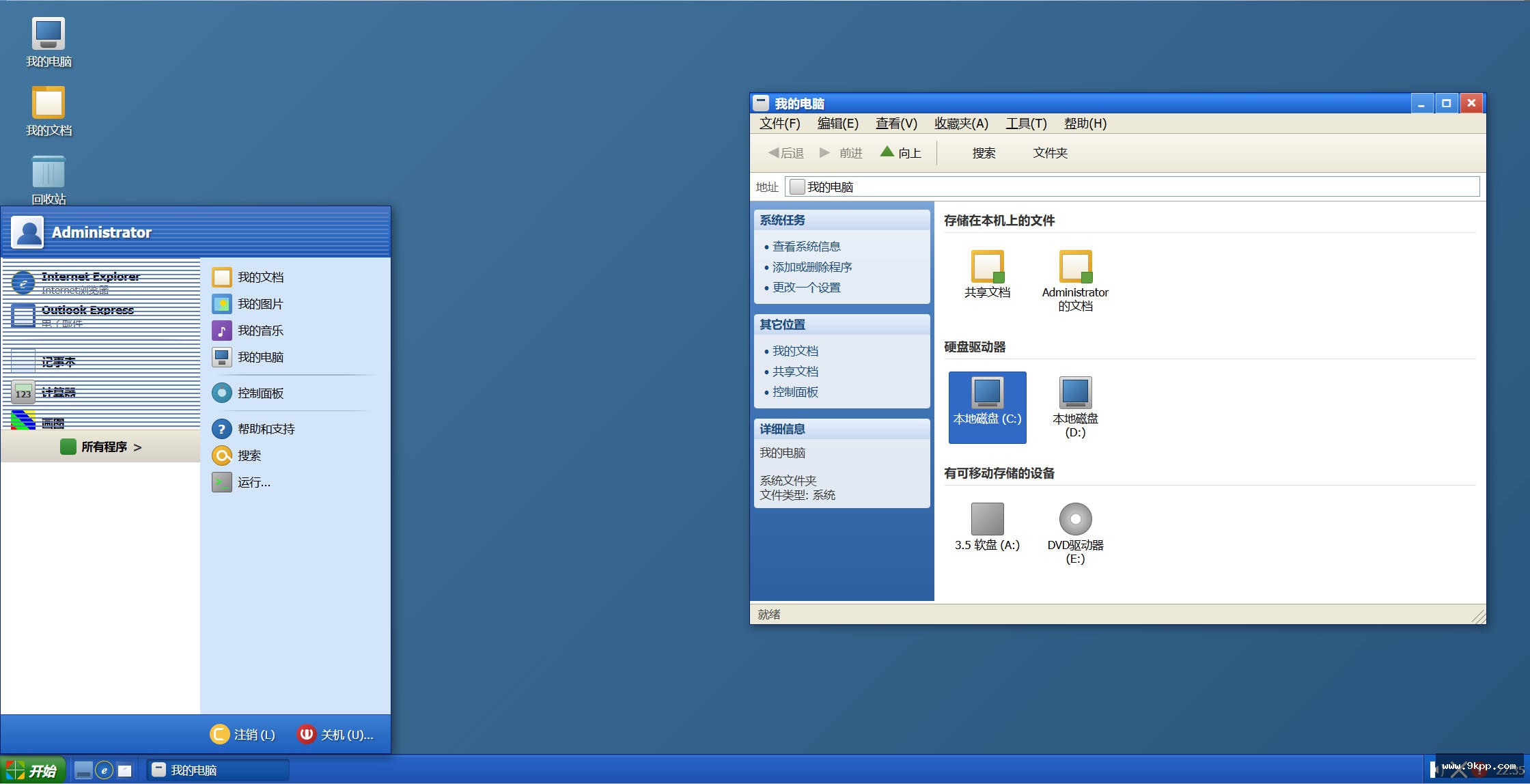The height and width of the screenshot is (784, 1530).
Task: Click the 注销 (L) log off button
Action: (x=242, y=734)
